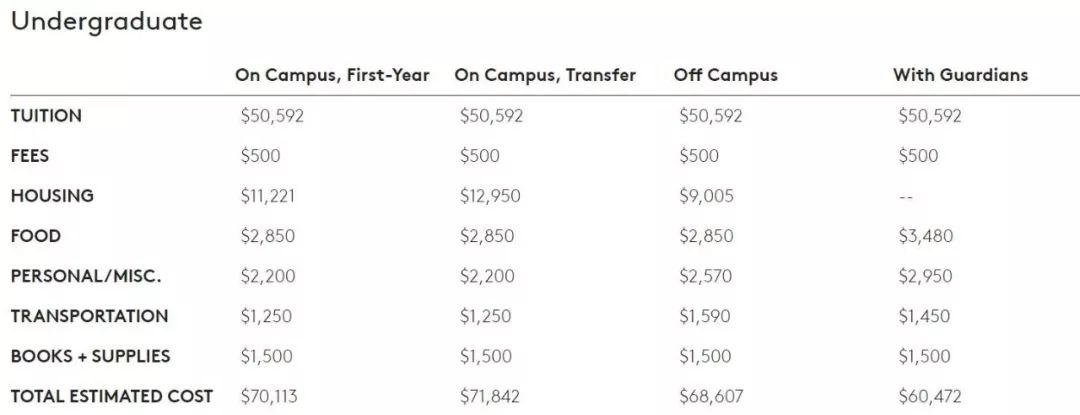The image size is (1080, 415).
Task: Click the BOOKS + SUPPLIES row label
Action: click(90, 356)
